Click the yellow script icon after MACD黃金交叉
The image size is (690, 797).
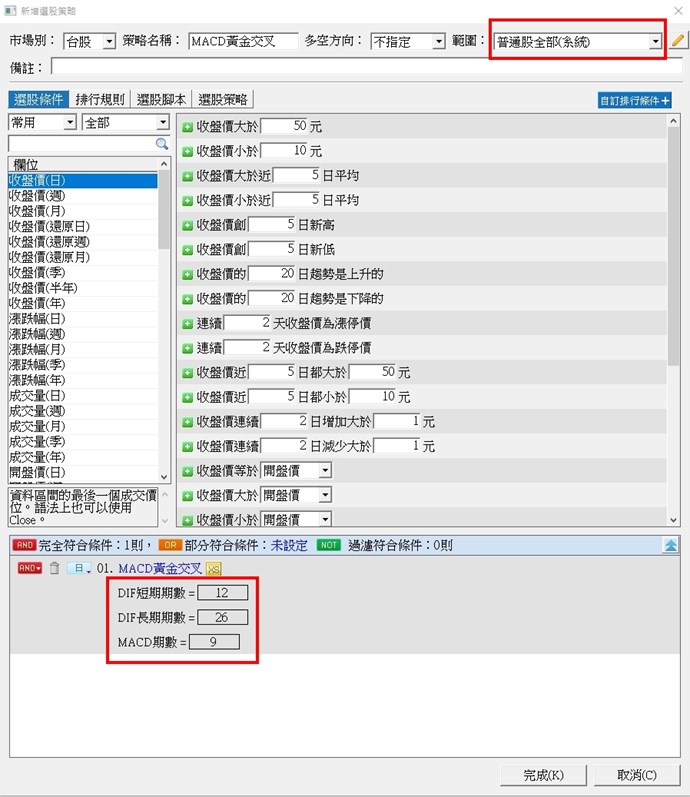coord(213,569)
